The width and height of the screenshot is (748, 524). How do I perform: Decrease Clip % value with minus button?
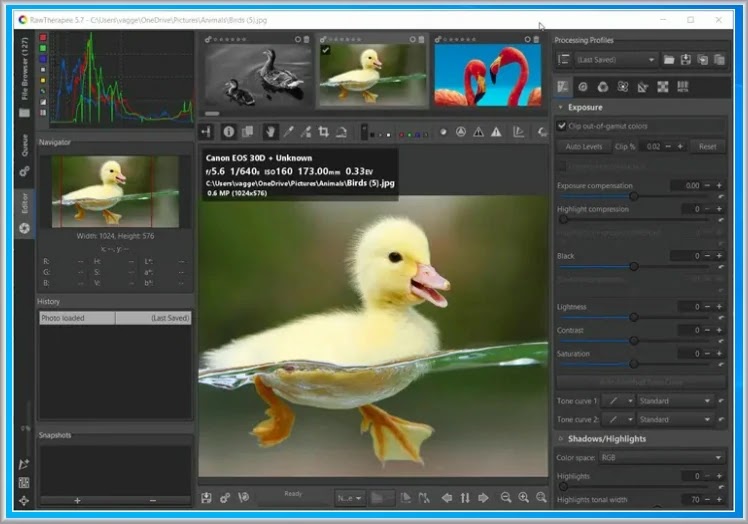click(x=668, y=147)
